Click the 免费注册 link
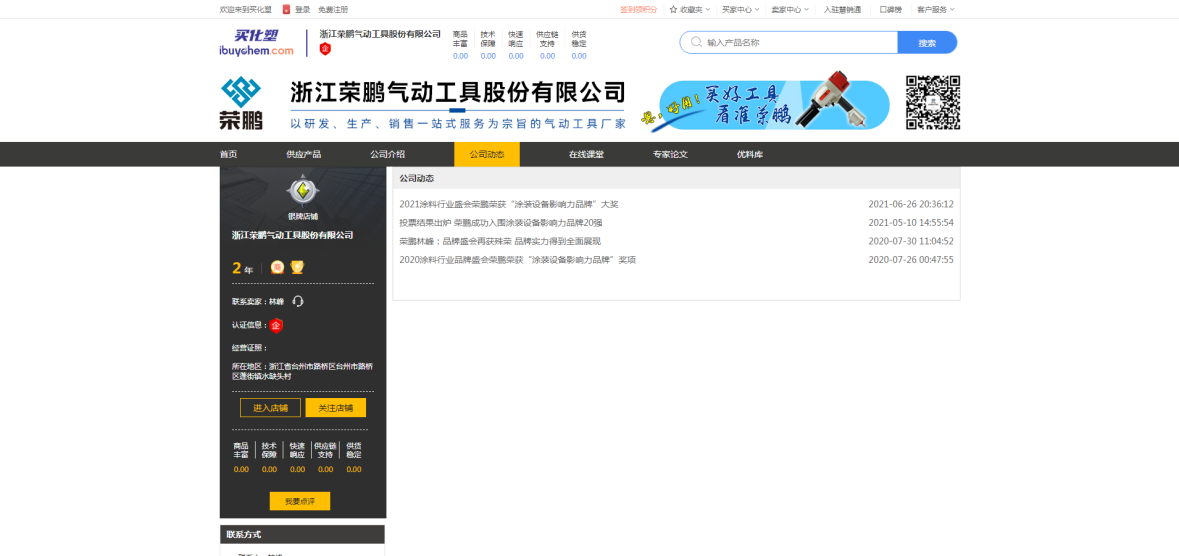This screenshot has height=556, width=1179. (x=333, y=10)
